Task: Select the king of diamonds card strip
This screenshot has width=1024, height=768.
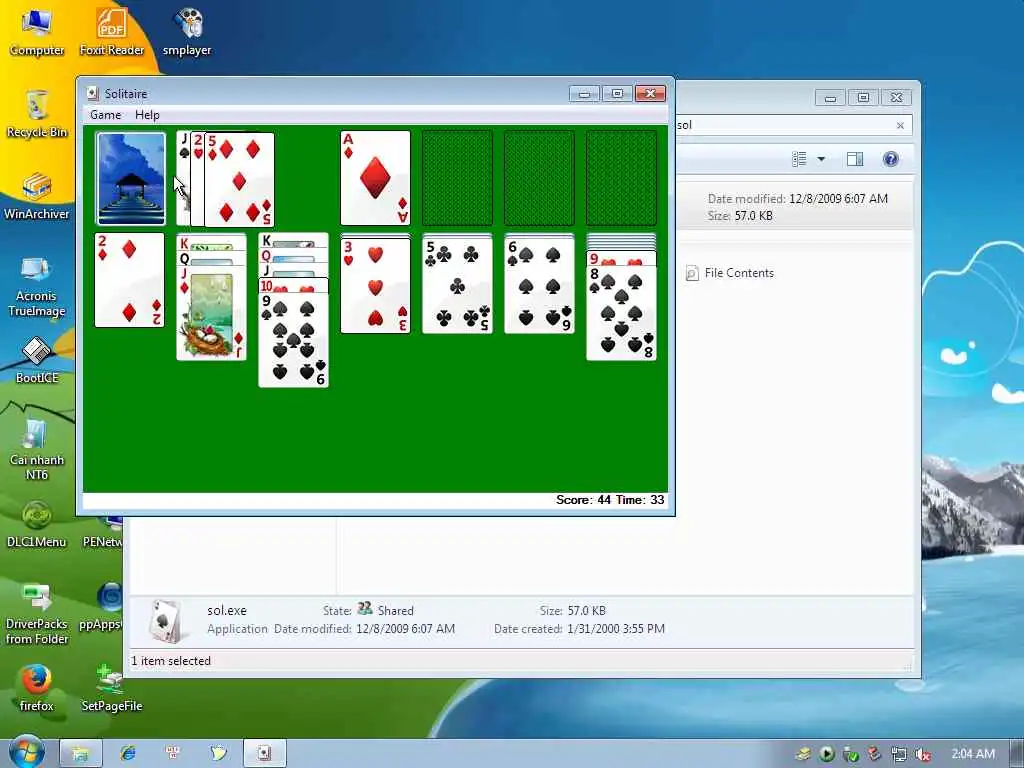Action: pos(212,243)
